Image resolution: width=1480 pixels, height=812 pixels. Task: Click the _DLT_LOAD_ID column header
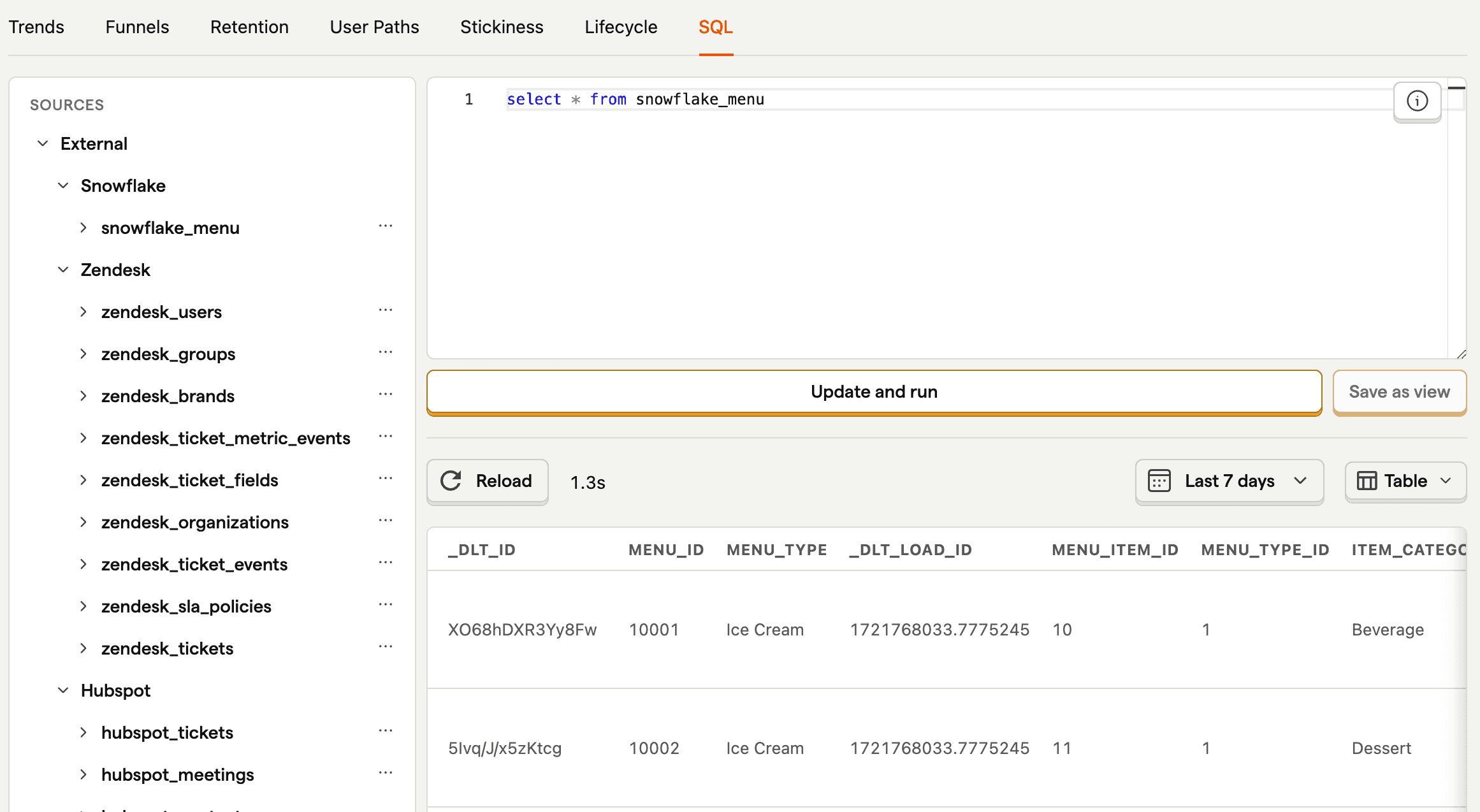910,549
